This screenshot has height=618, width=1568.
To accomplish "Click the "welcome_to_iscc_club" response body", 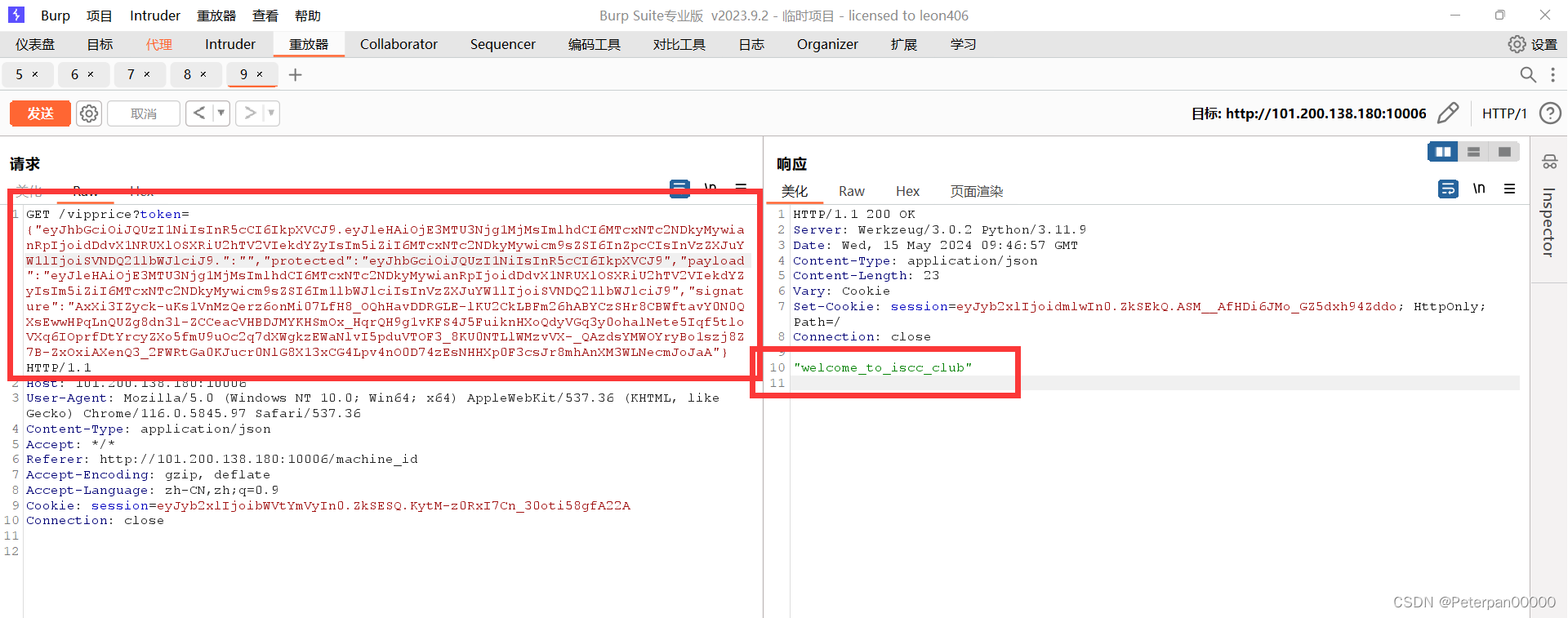I will [x=883, y=368].
